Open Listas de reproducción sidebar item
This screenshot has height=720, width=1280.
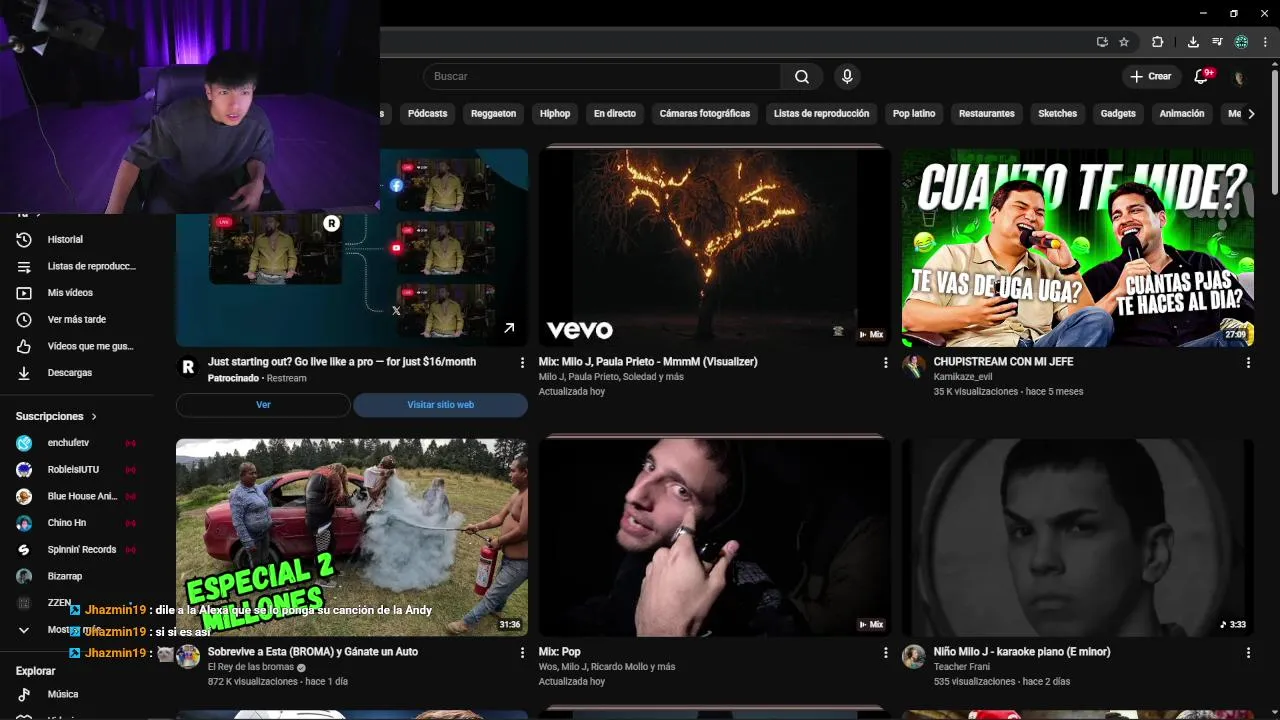(x=76, y=266)
